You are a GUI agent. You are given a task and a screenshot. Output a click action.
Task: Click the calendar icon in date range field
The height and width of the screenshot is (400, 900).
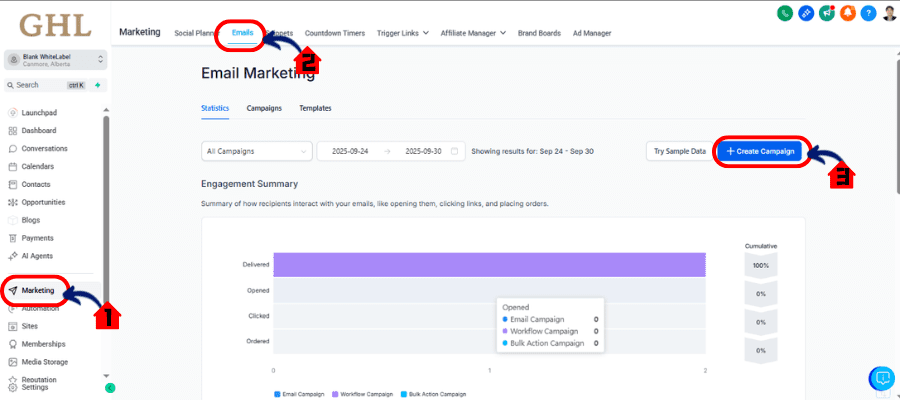[x=455, y=151]
